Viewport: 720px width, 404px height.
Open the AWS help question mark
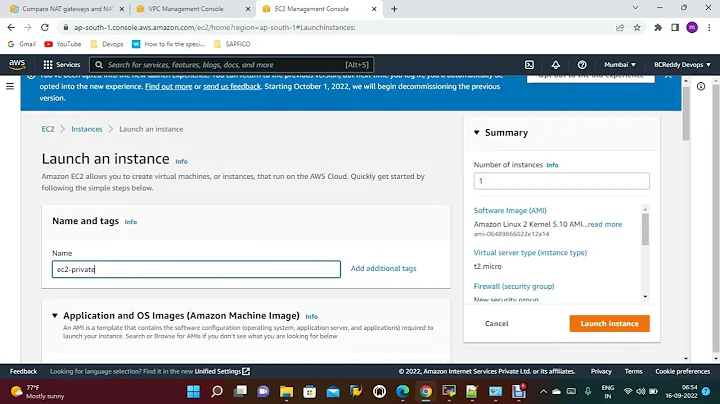pos(582,65)
